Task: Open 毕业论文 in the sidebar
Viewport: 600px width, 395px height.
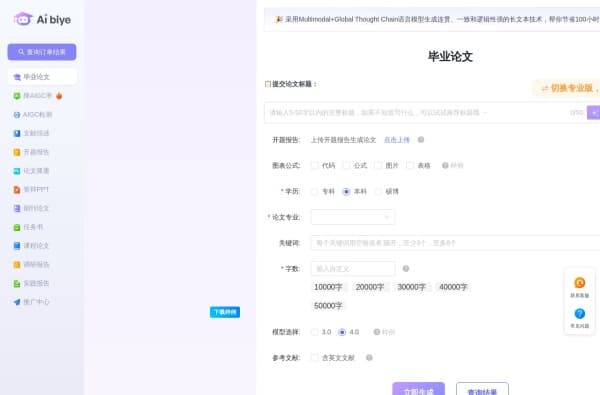Action: [42, 77]
